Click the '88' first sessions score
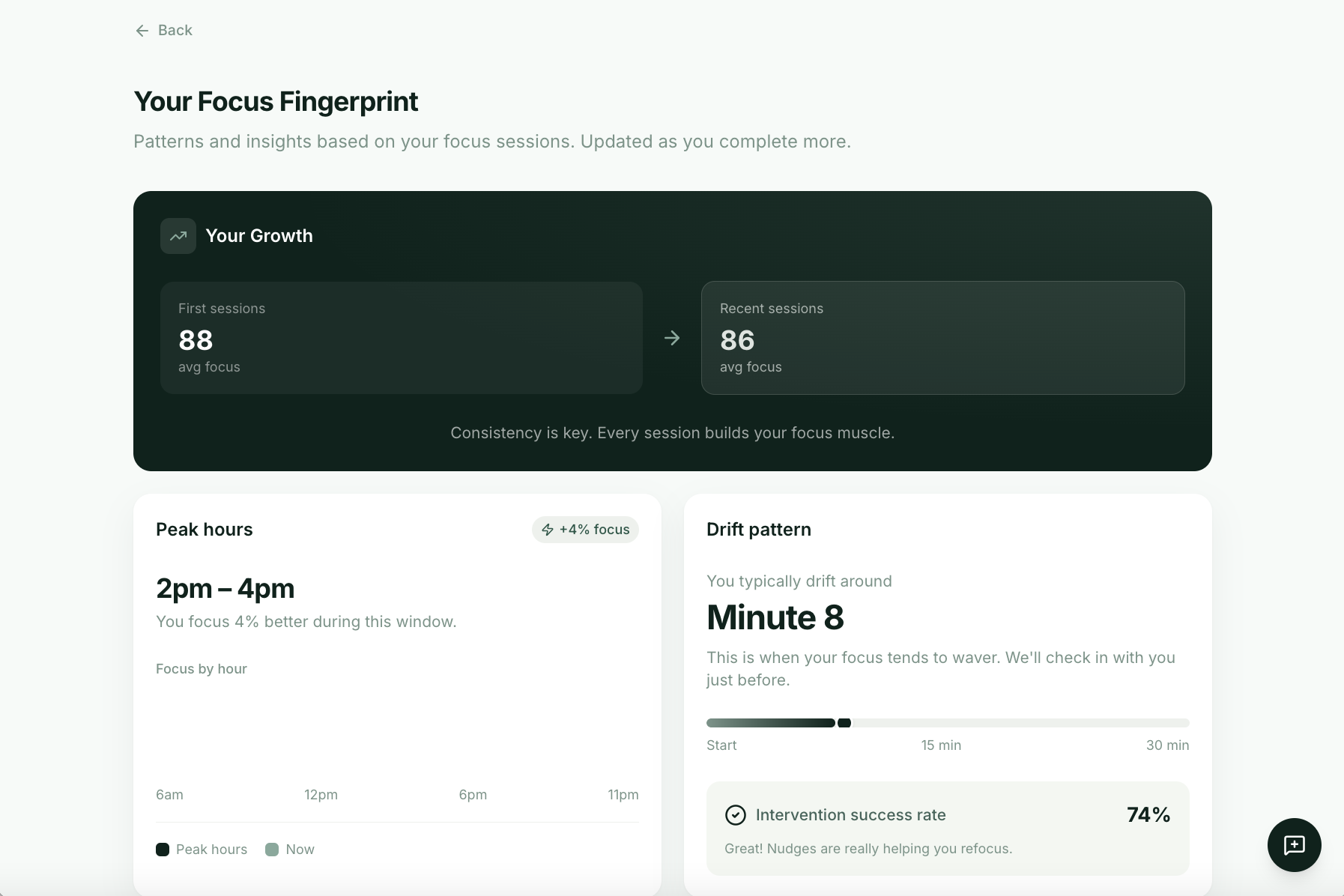Viewport: 1344px width, 896px height. pyautogui.click(x=196, y=340)
